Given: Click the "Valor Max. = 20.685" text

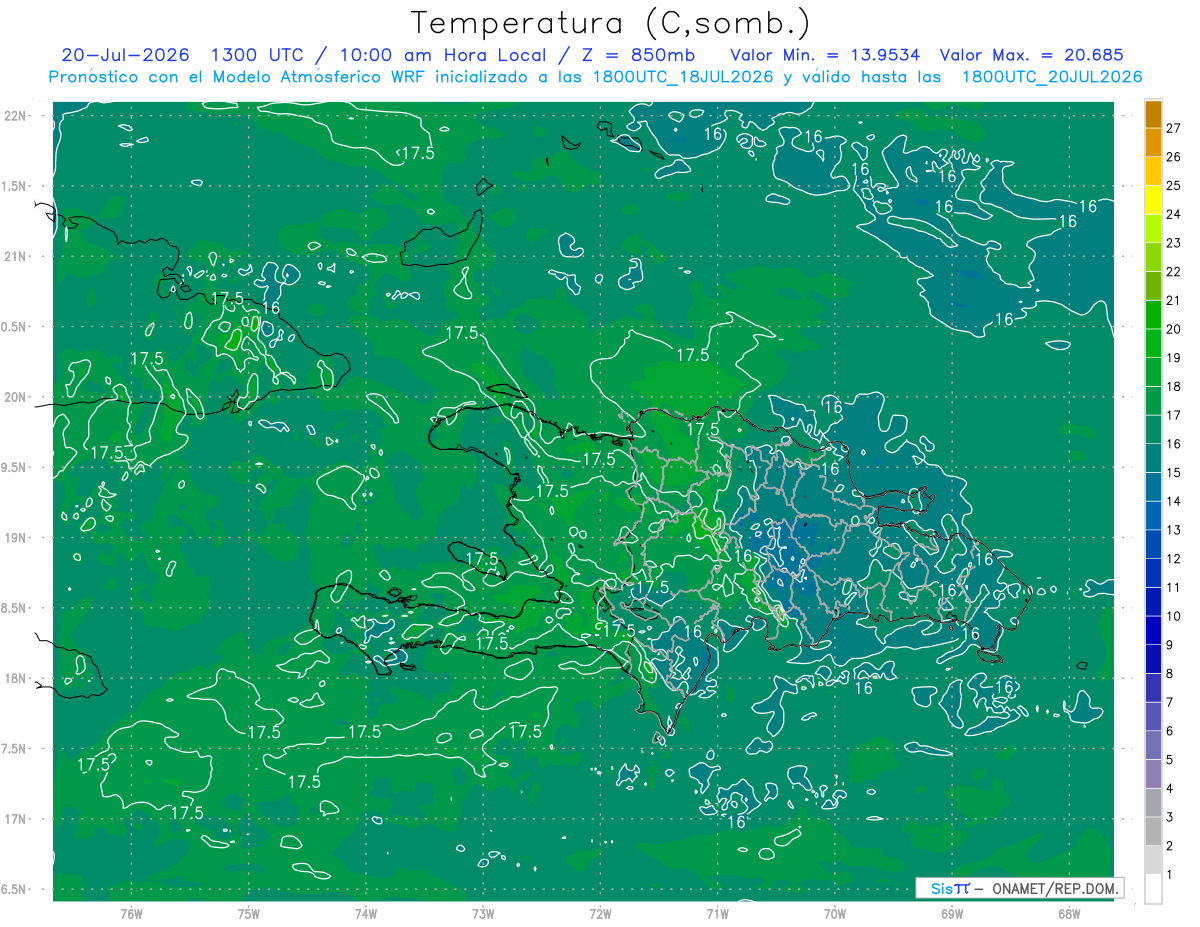Looking at the screenshot, I should (1032, 55).
